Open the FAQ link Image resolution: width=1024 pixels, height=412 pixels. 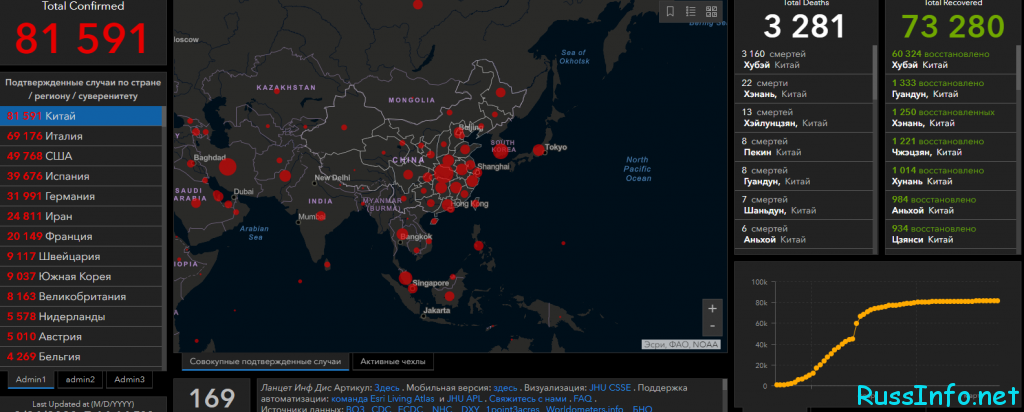(583, 398)
